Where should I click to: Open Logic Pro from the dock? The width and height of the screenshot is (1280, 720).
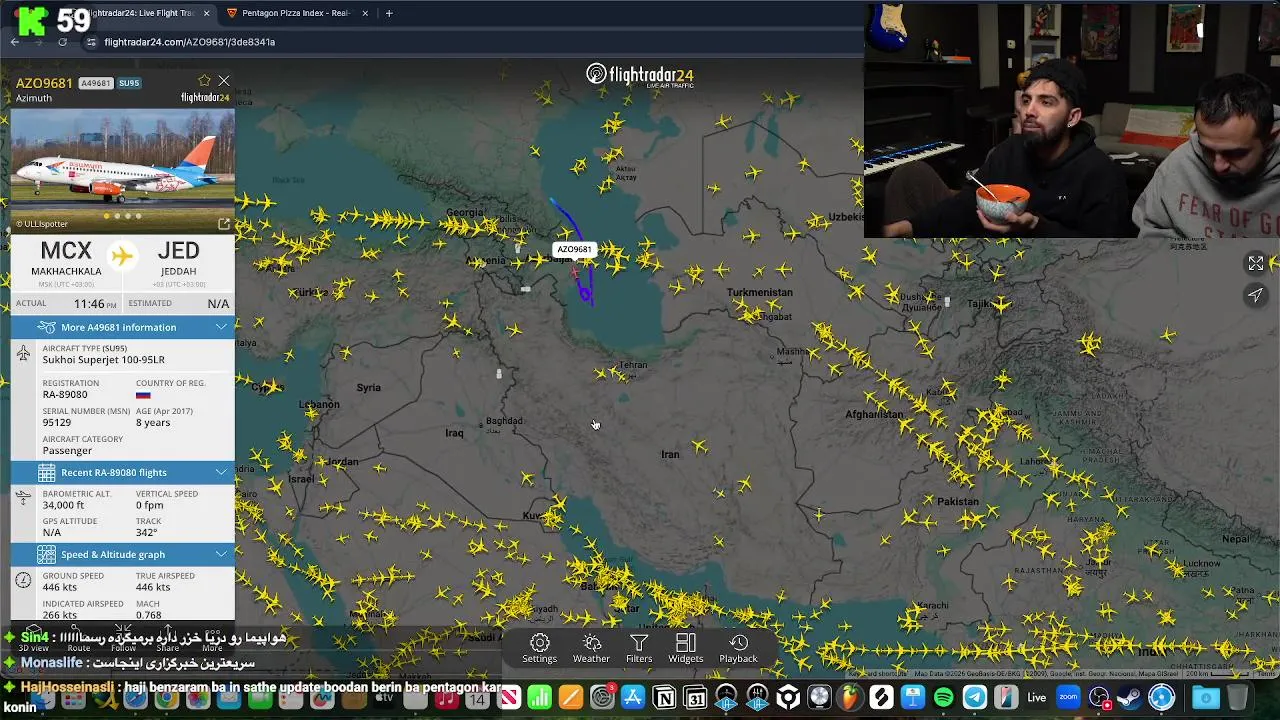tap(819, 697)
